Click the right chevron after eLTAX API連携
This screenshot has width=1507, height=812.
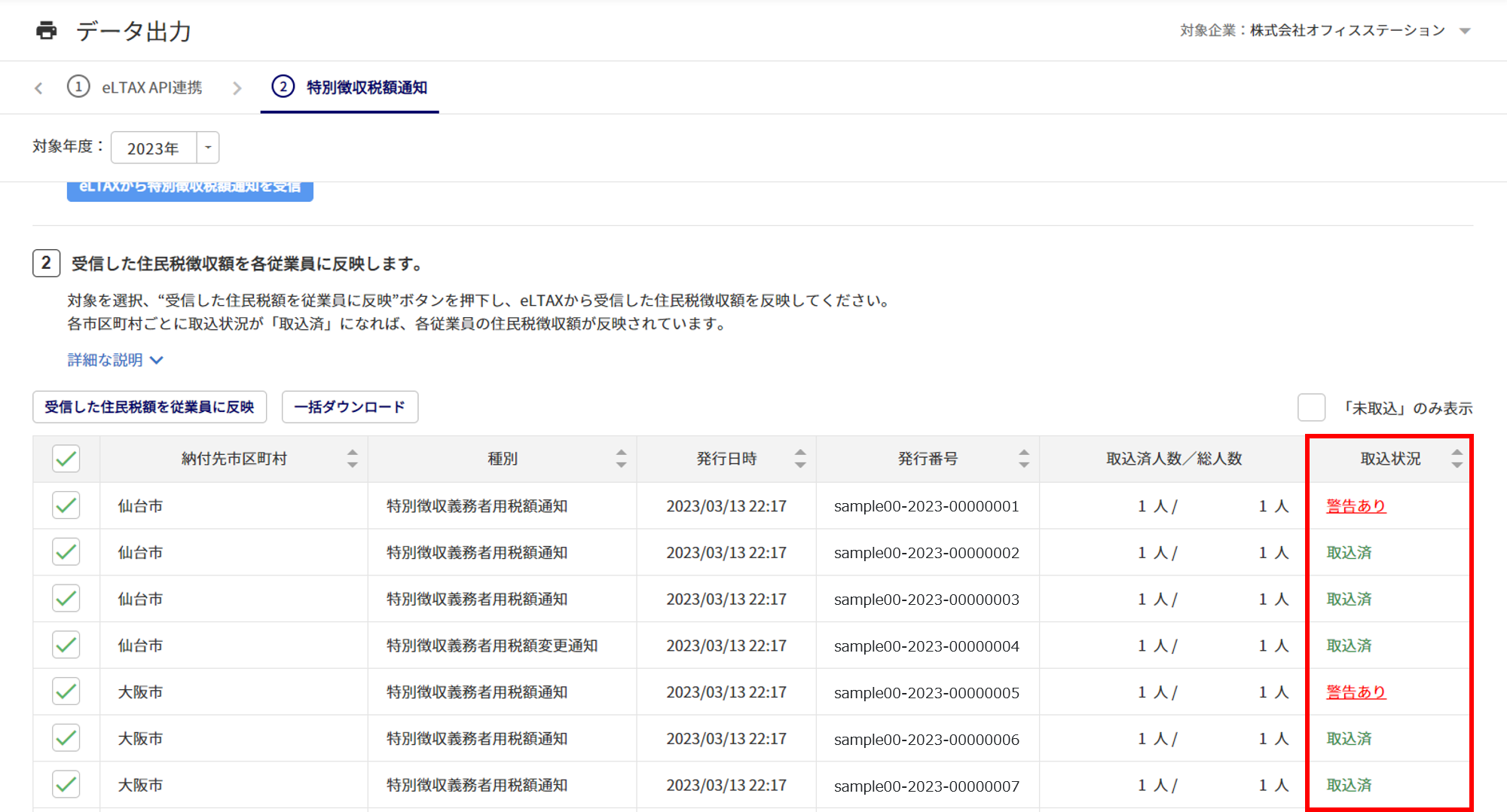pyautogui.click(x=237, y=88)
